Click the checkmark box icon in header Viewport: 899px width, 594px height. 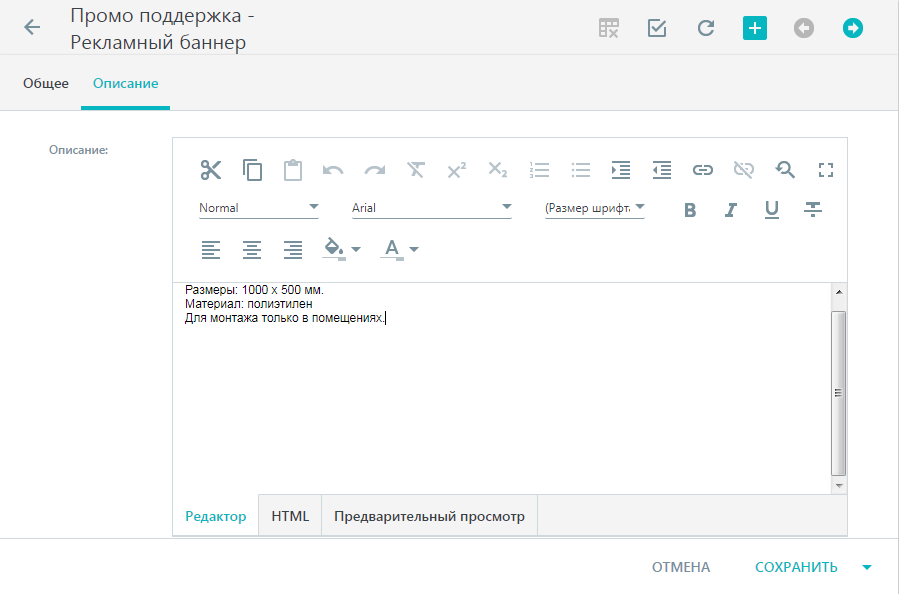point(657,28)
